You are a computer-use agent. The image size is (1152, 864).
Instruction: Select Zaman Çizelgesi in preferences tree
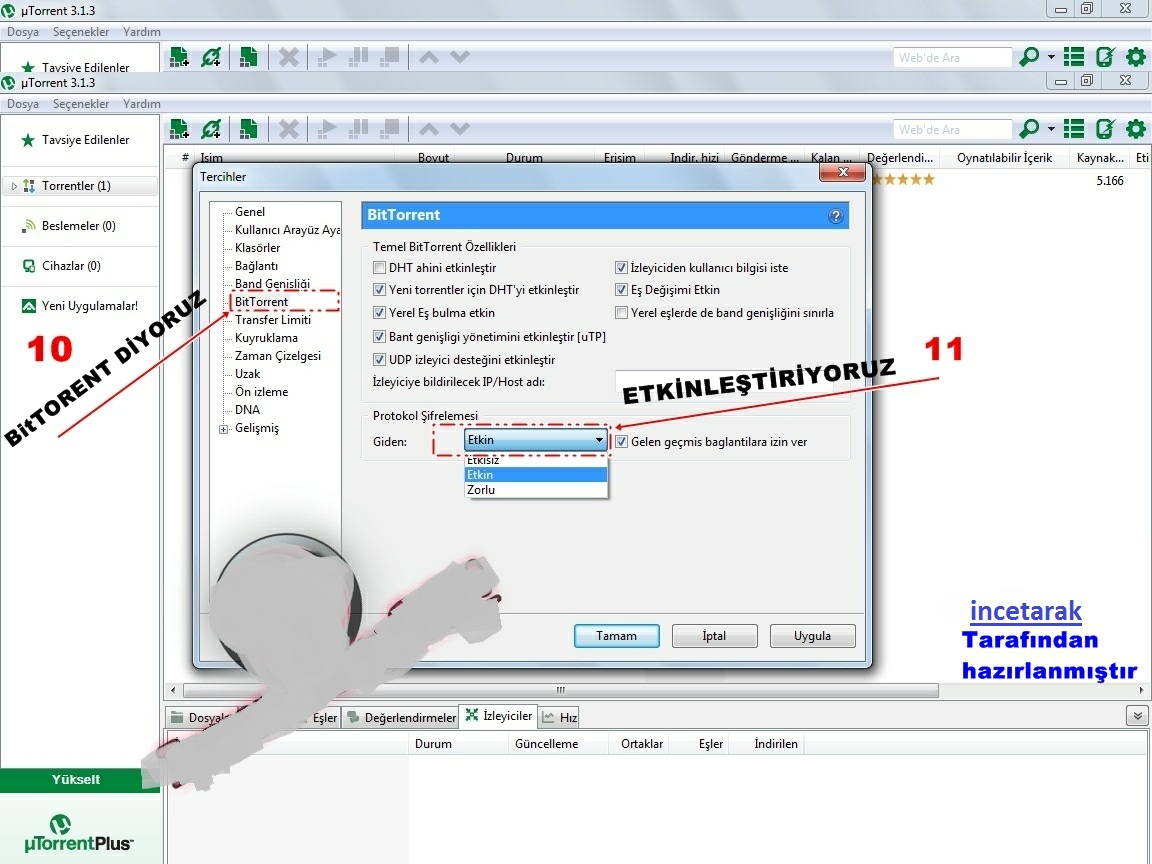point(278,356)
